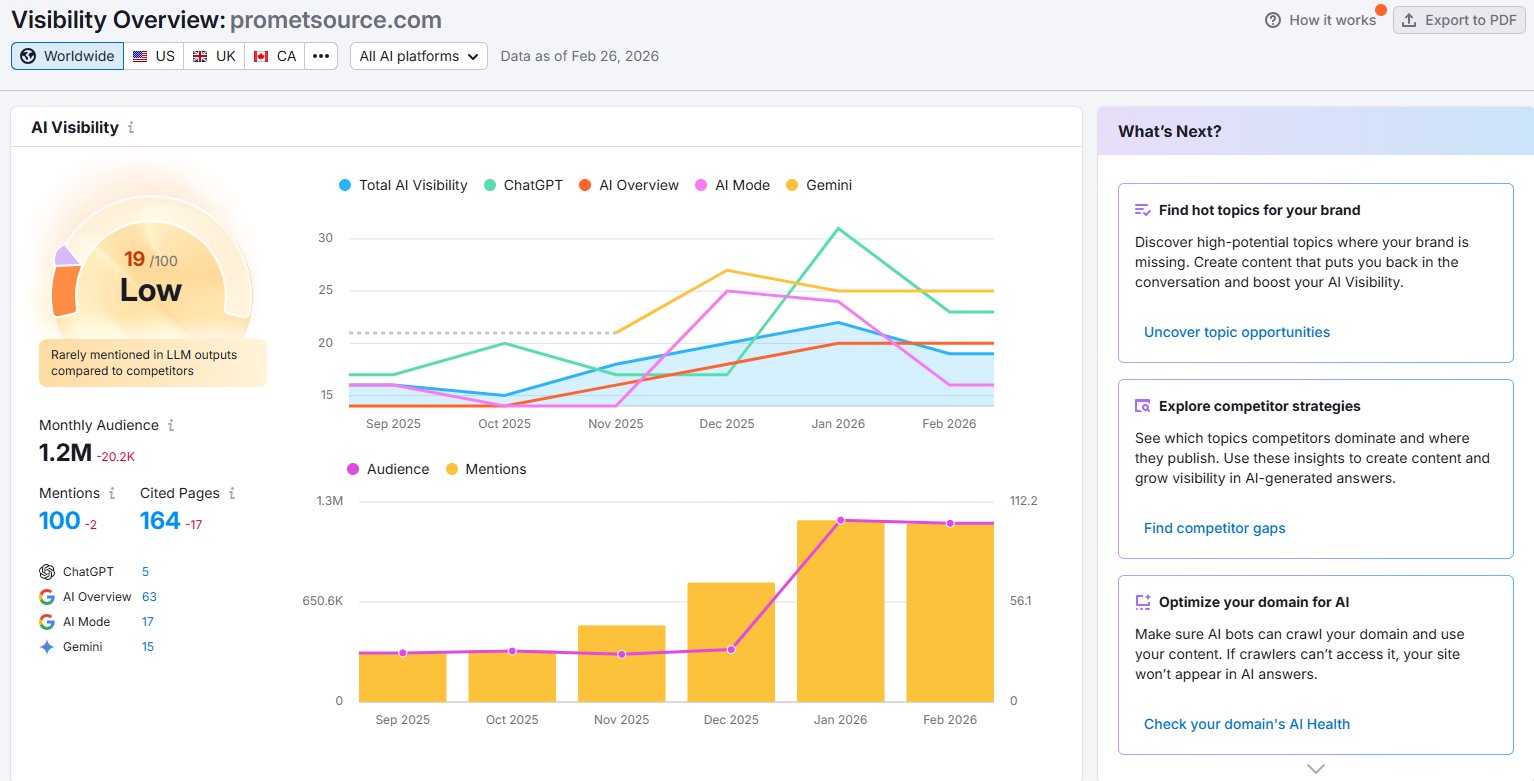Click the prometsource.com domain title
The height and width of the screenshot is (781, 1534).
[336, 20]
